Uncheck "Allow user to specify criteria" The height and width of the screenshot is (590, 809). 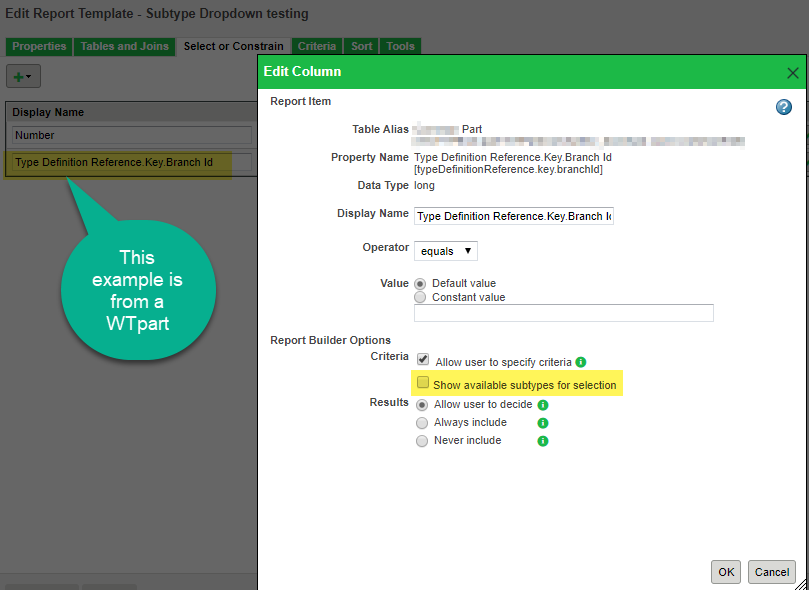pos(422,360)
